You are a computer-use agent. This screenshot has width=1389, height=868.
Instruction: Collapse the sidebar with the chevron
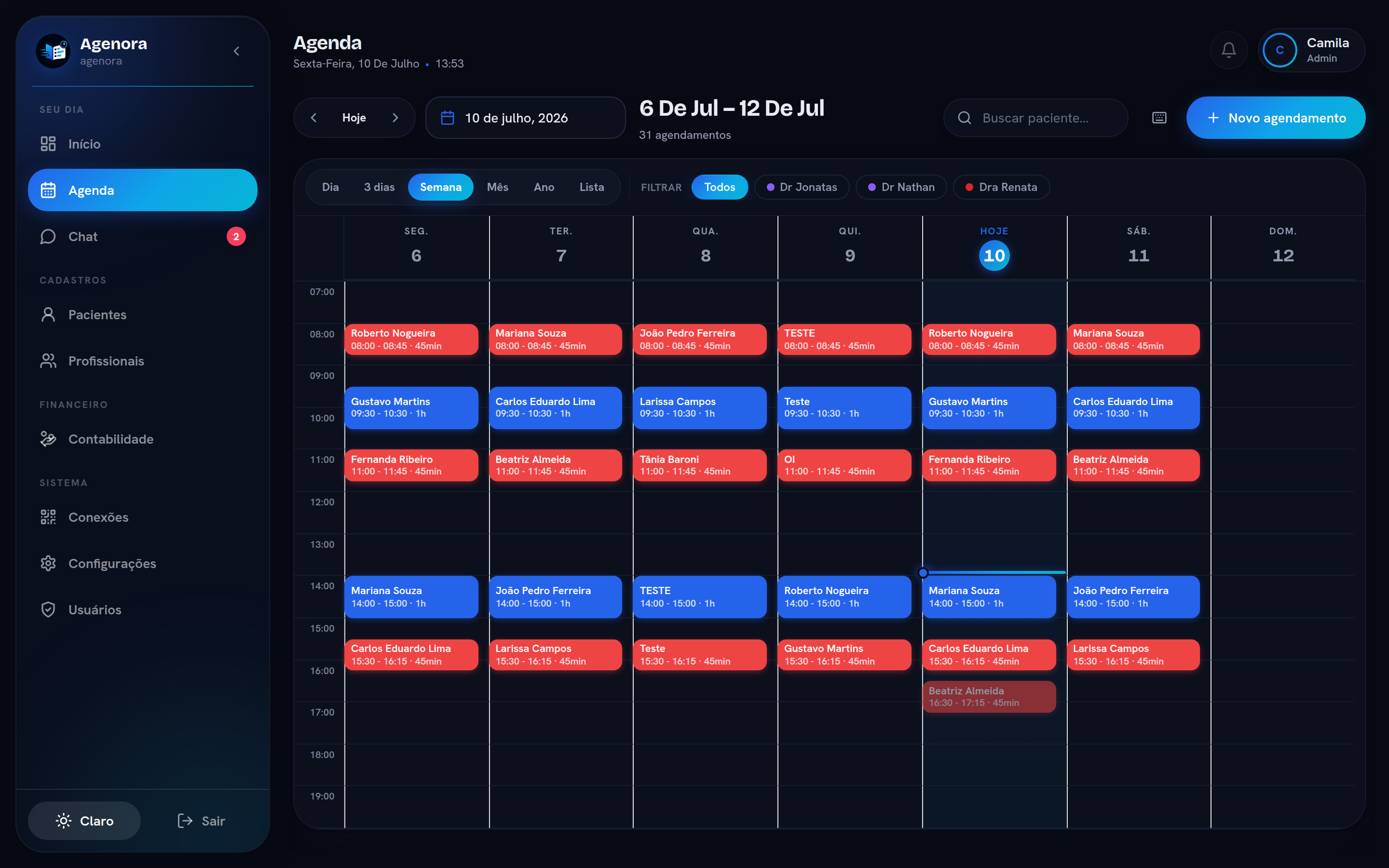[236, 51]
